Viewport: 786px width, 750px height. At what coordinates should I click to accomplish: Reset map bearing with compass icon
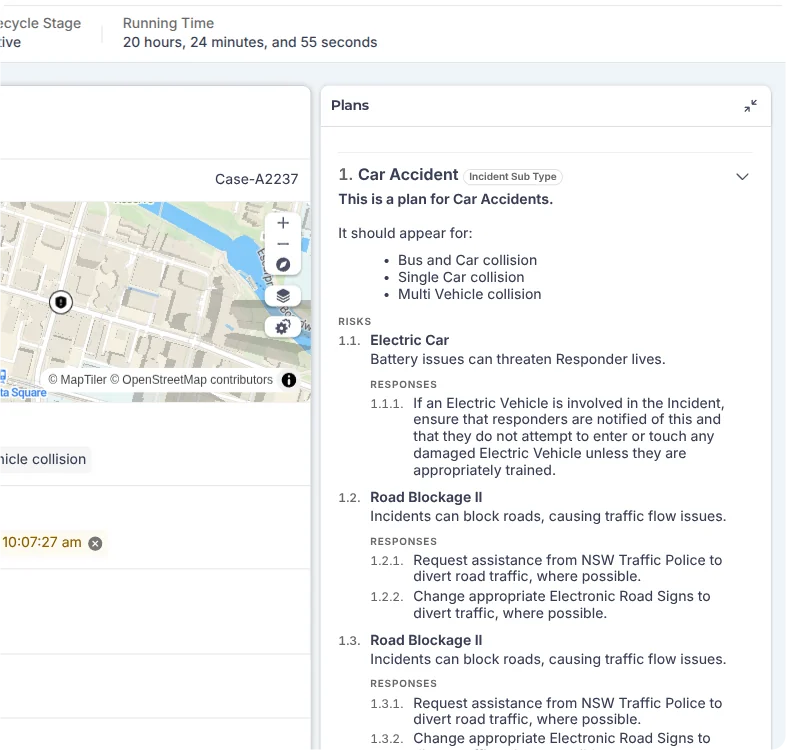coord(283,265)
